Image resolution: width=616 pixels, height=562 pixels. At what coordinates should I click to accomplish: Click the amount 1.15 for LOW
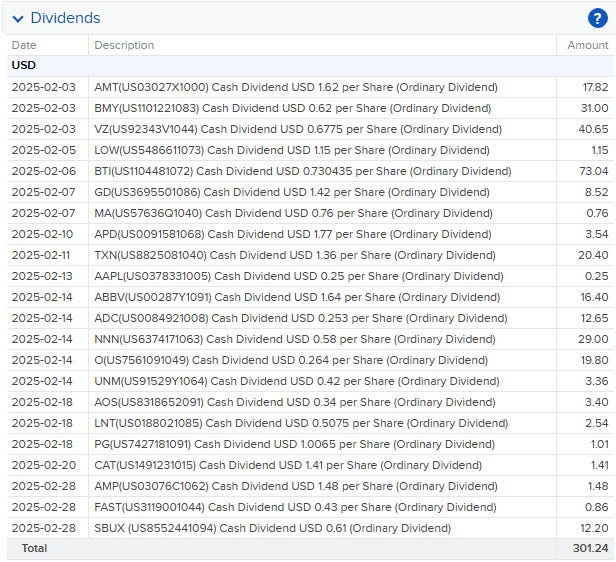click(x=600, y=150)
